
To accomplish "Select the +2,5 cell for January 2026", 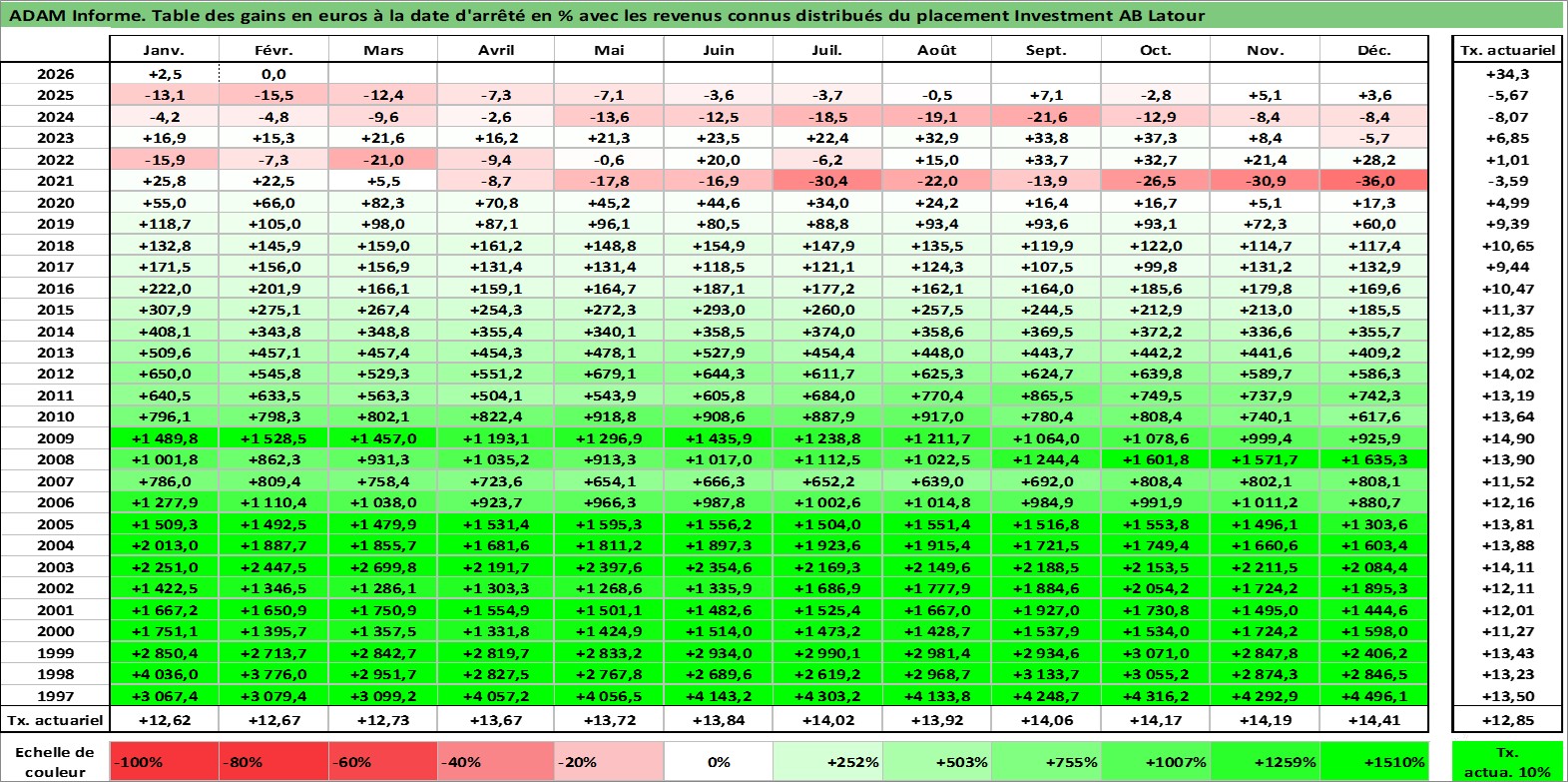I will click(164, 74).
